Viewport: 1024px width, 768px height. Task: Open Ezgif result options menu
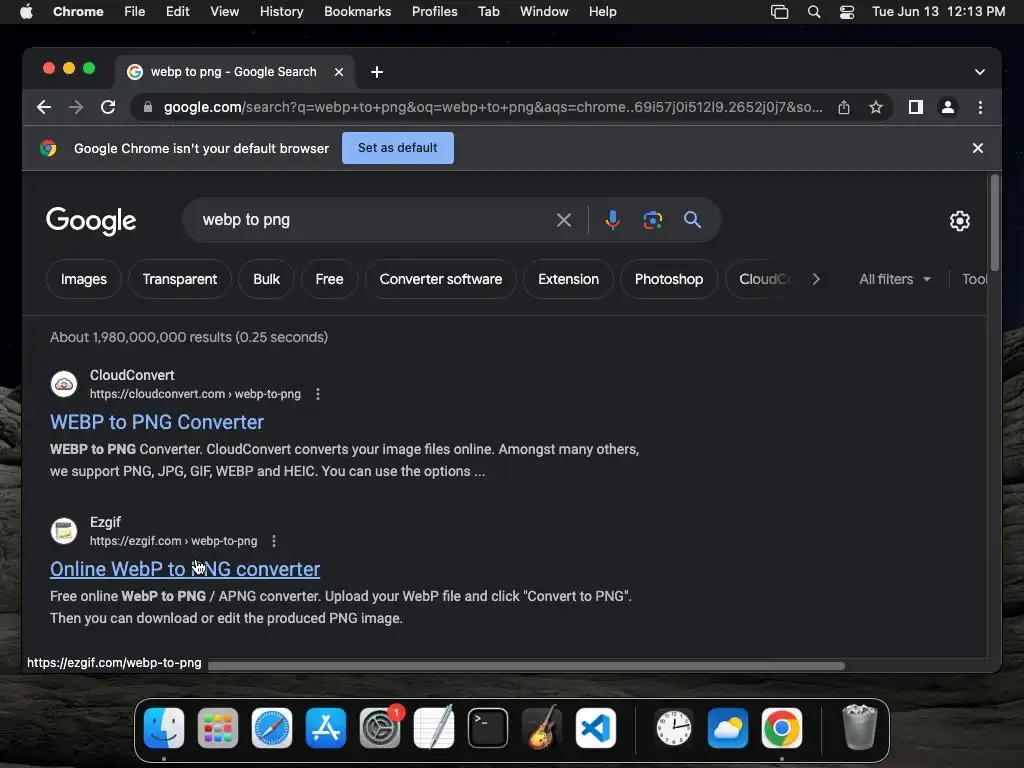[x=274, y=541]
